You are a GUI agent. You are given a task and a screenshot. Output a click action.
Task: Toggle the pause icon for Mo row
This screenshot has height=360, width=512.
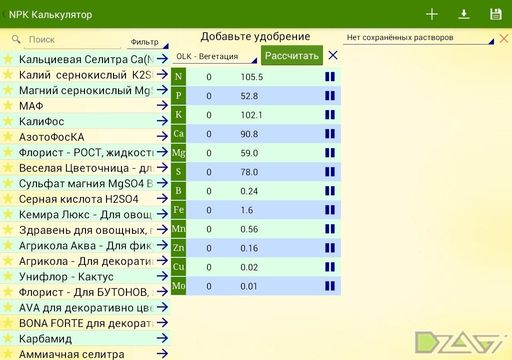[x=330, y=286]
